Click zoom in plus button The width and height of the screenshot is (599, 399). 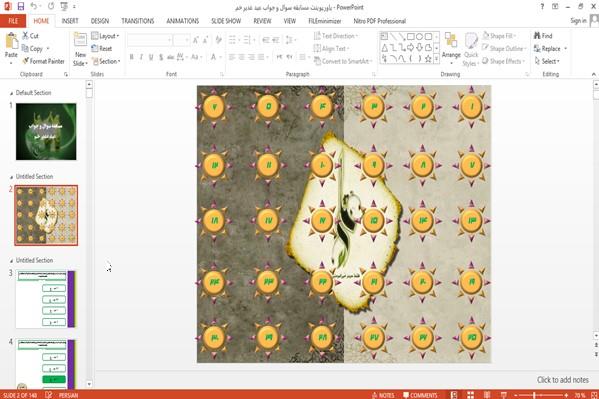click(566, 395)
